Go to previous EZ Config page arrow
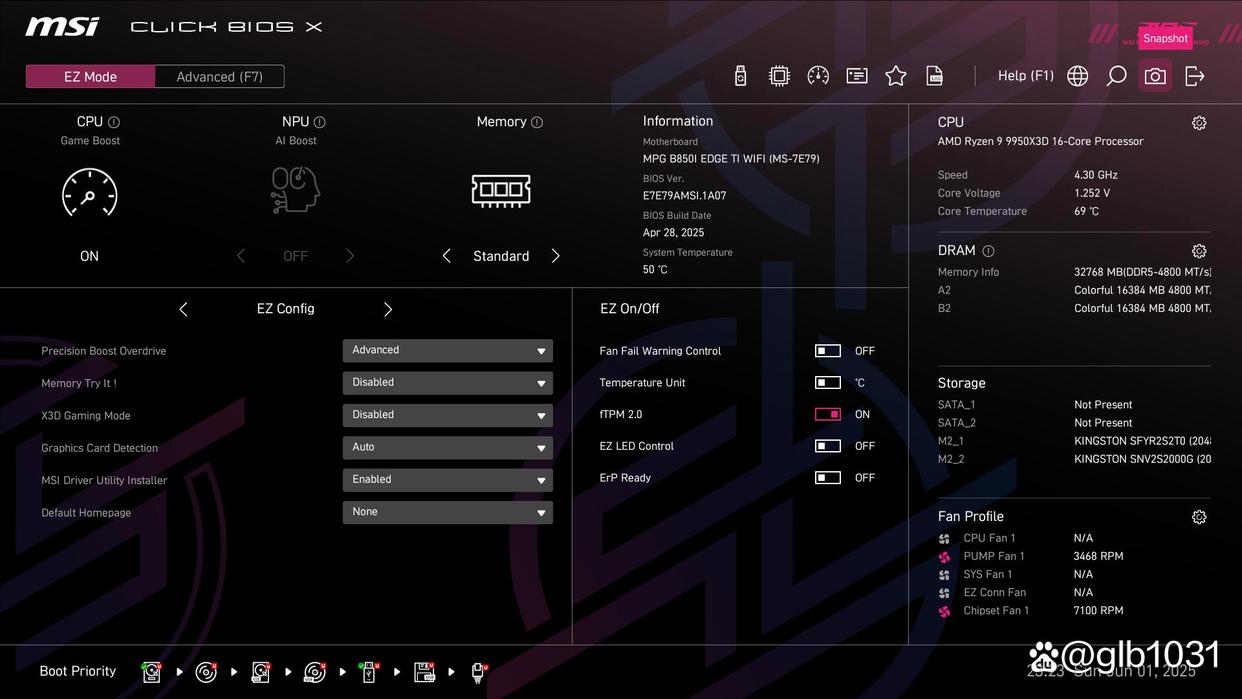Viewport: 1242px width, 699px height. tap(183, 309)
